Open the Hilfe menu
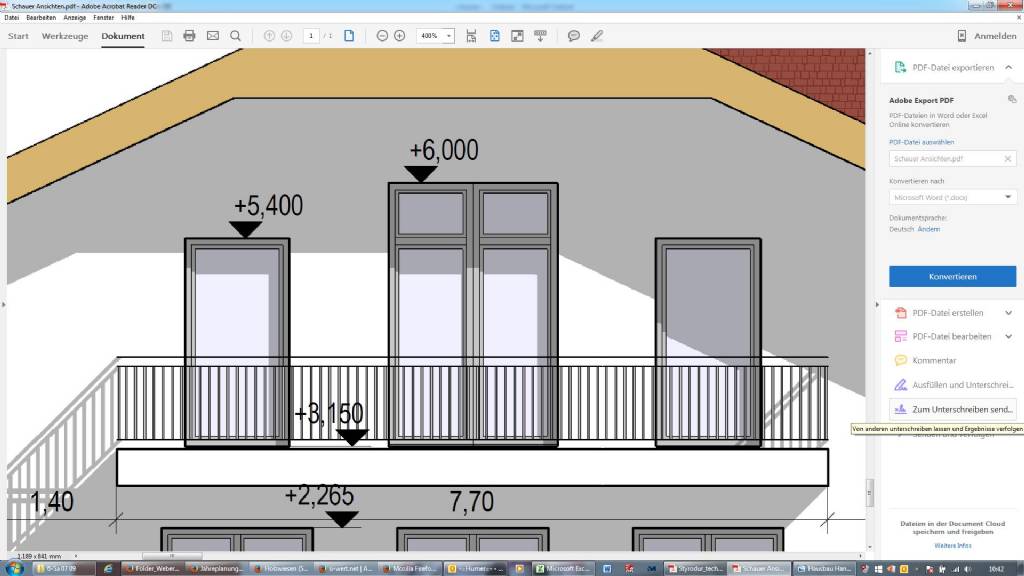Screen dimensions: 1024x576 coord(128,18)
